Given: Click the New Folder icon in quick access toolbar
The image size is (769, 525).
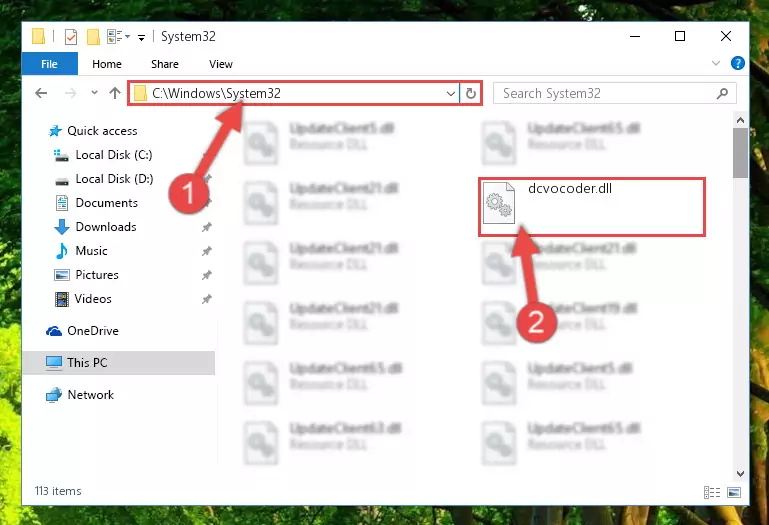Looking at the screenshot, I should coord(93,37).
